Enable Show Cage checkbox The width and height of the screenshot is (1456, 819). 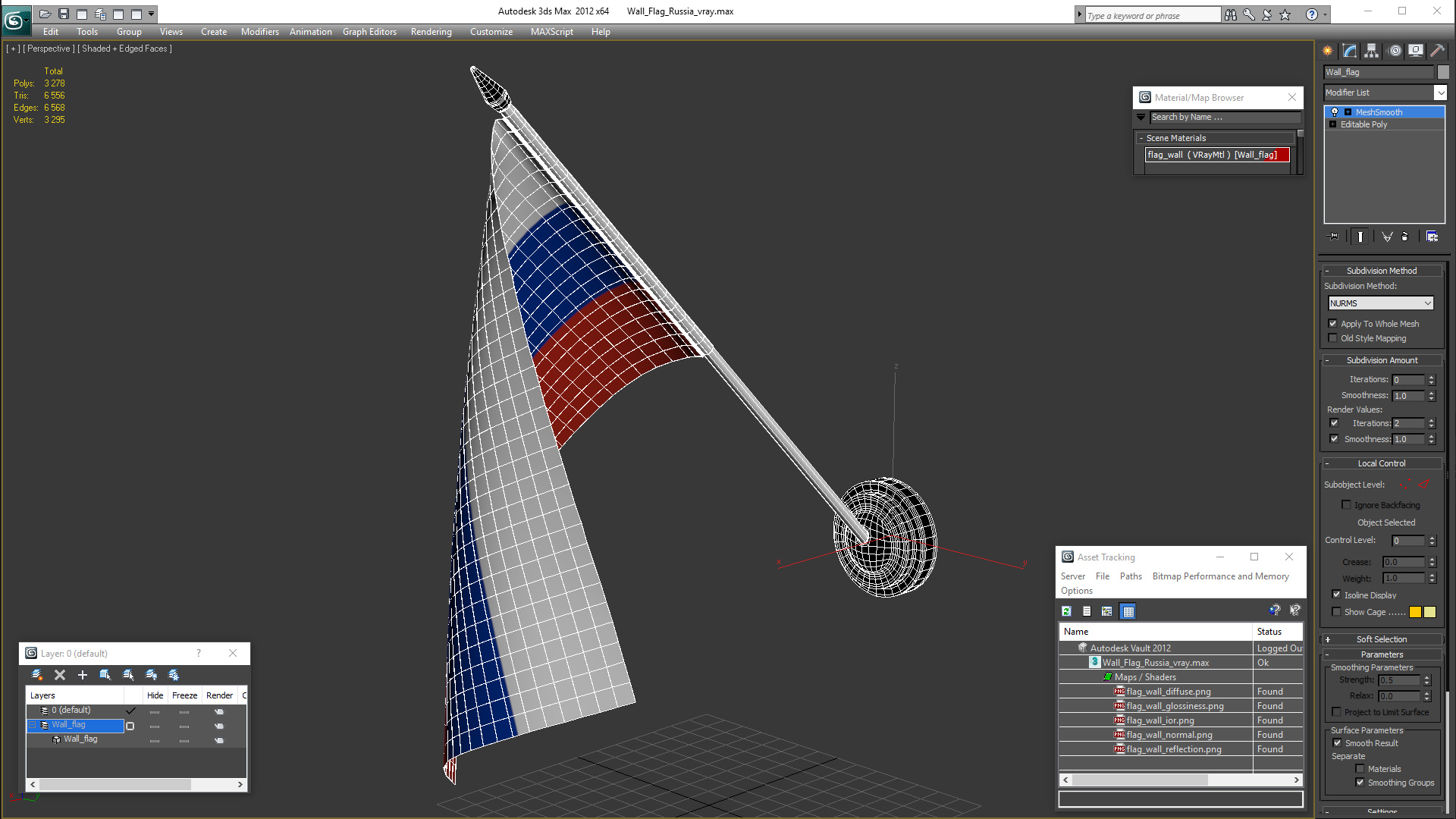pyautogui.click(x=1337, y=612)
